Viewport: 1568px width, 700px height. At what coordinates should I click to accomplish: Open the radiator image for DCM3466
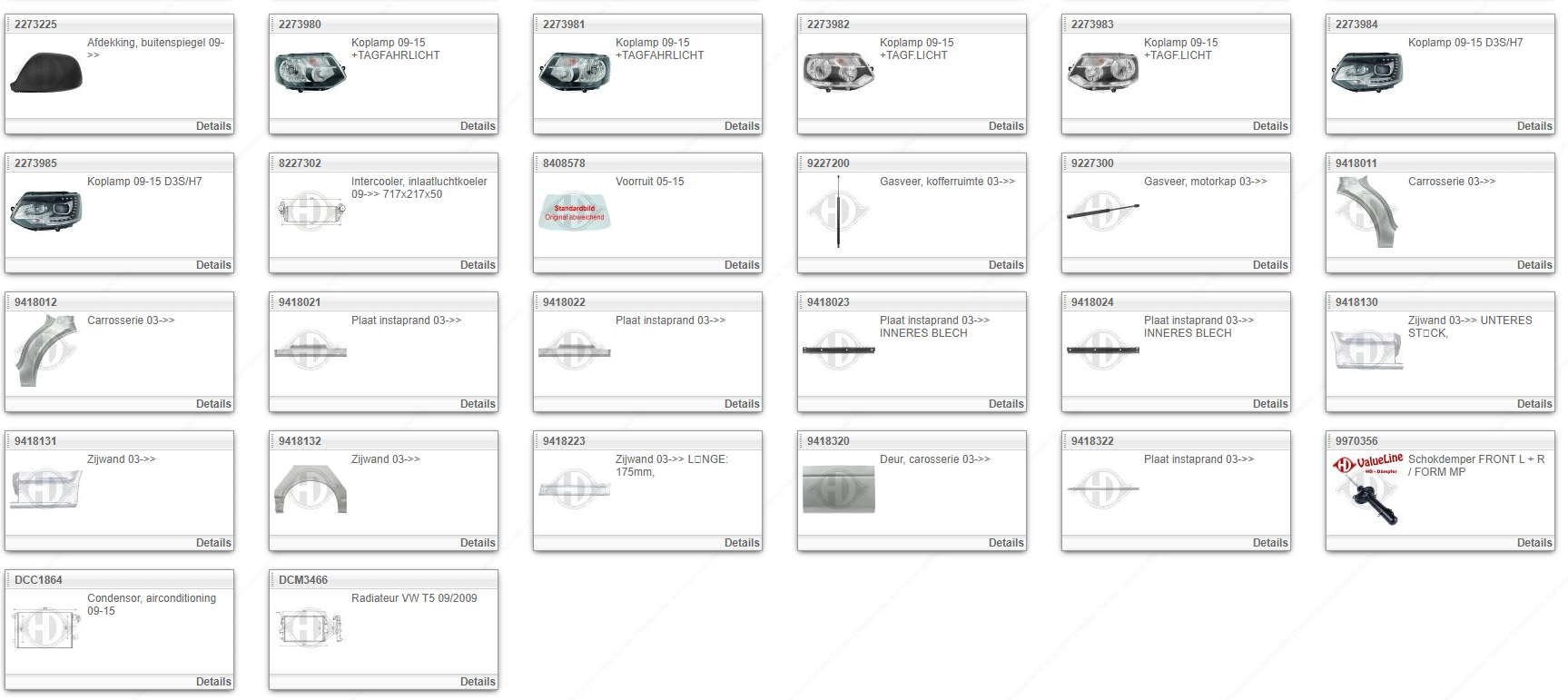click(311, 628)
